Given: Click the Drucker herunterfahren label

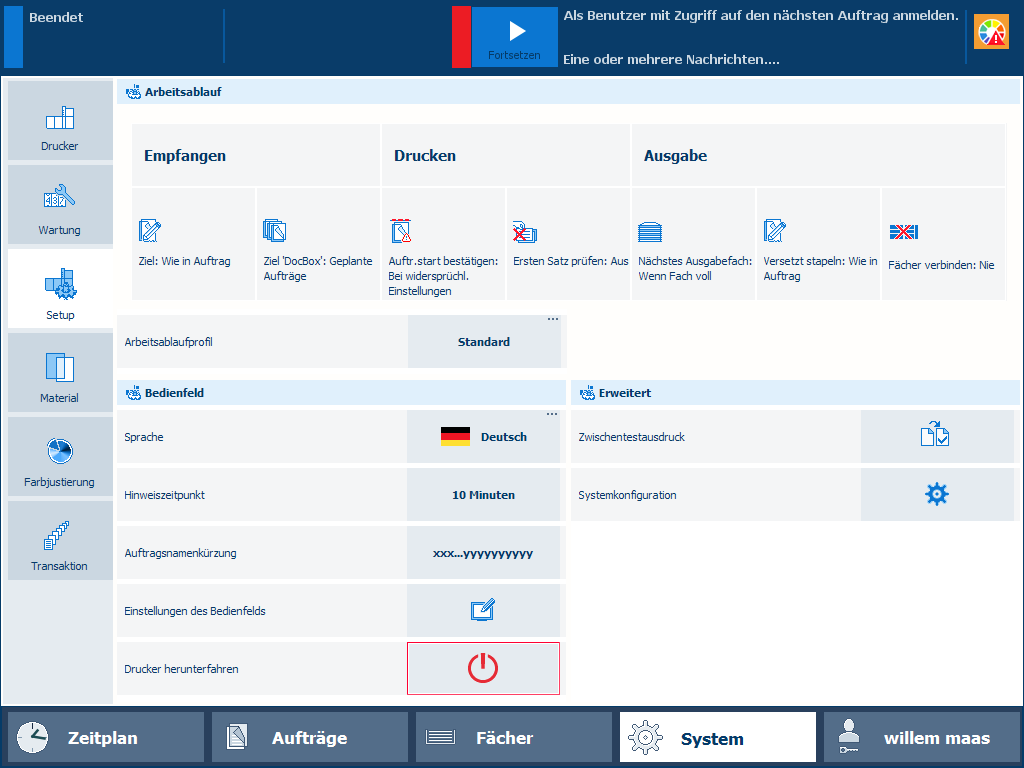Looking at the screenshot, I should pyautogui.click(x=181, y=669).
